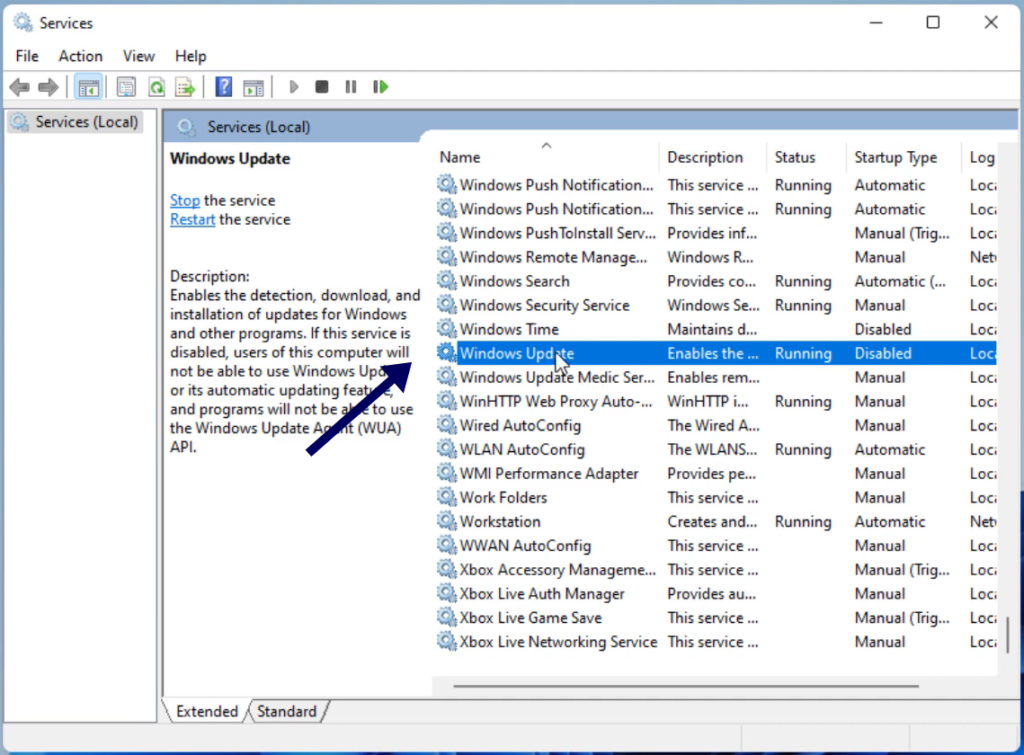Start the service using the play icon
Viewport: 1024px width, 755px height.
click(293, 87)
